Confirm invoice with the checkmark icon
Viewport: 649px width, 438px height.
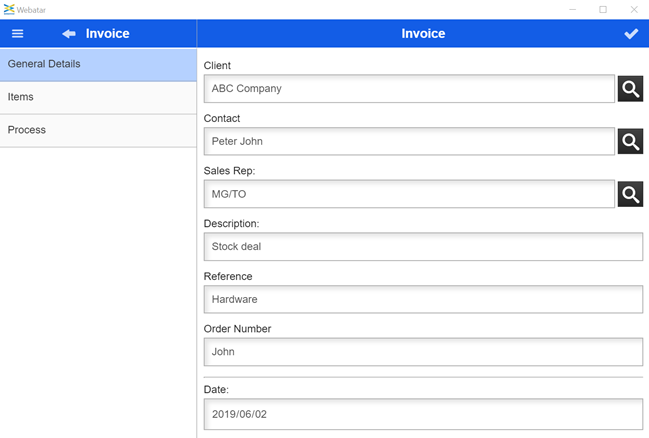pos(630,34)
